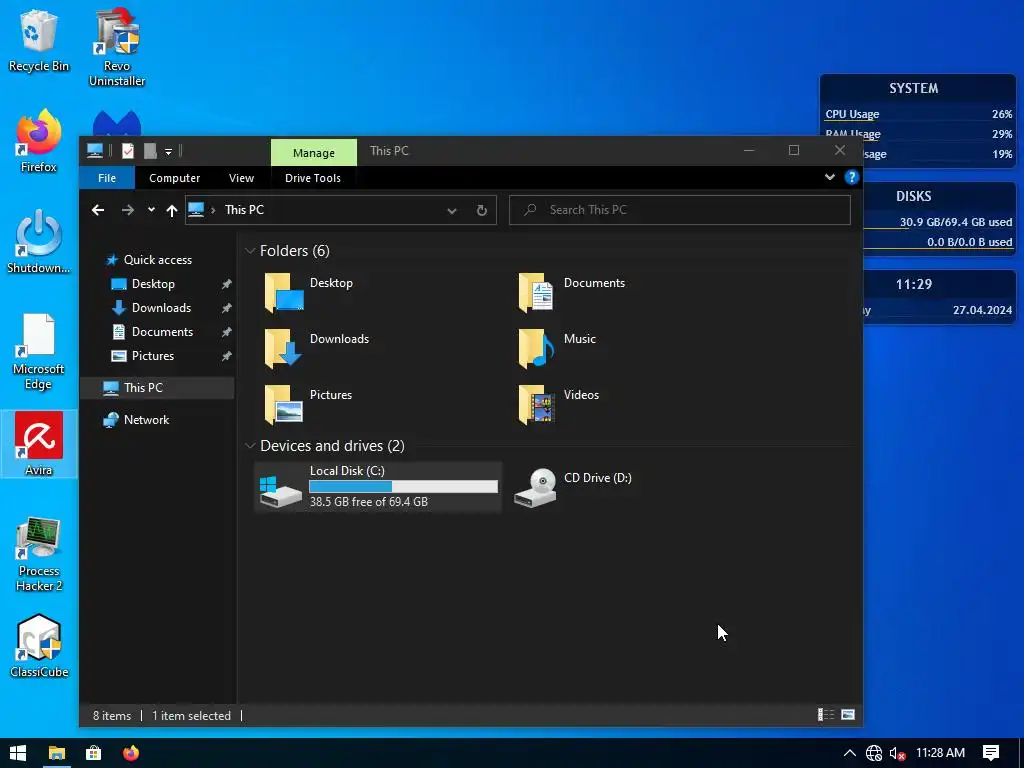Screen dimensions: 1024x768
Task: Click File Explorer on the taskbar
Action: (x=57, y=753)
